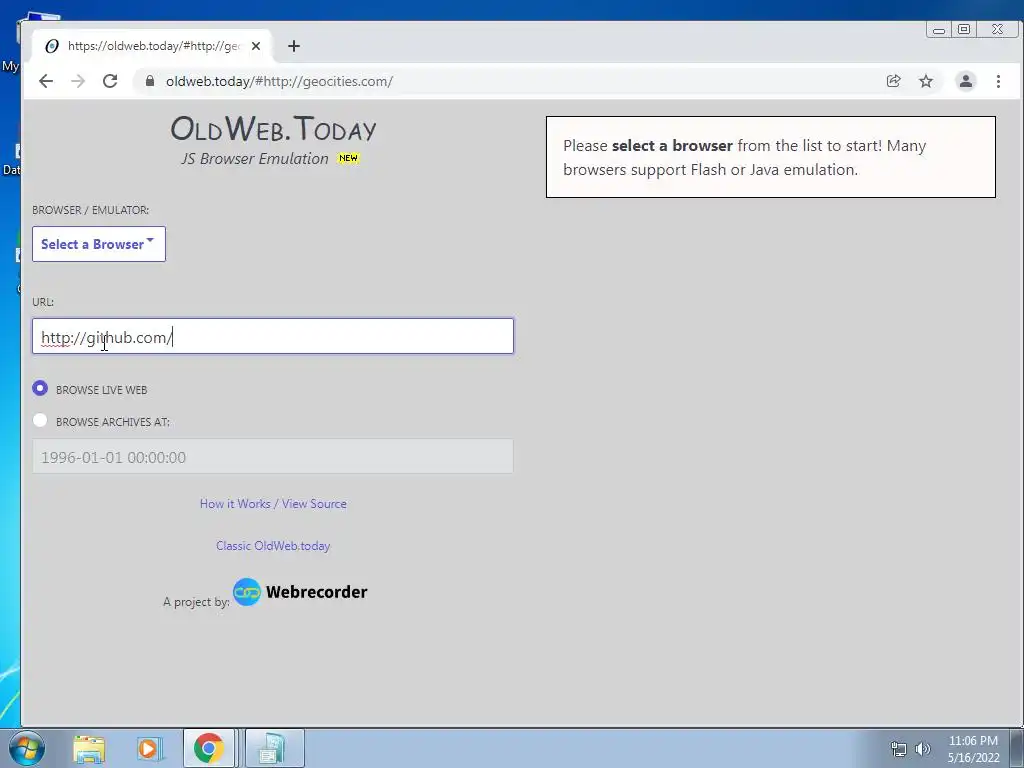Switch to Chrome in the taskbar
Screen dimensions: 1024x768
[208, 748]
